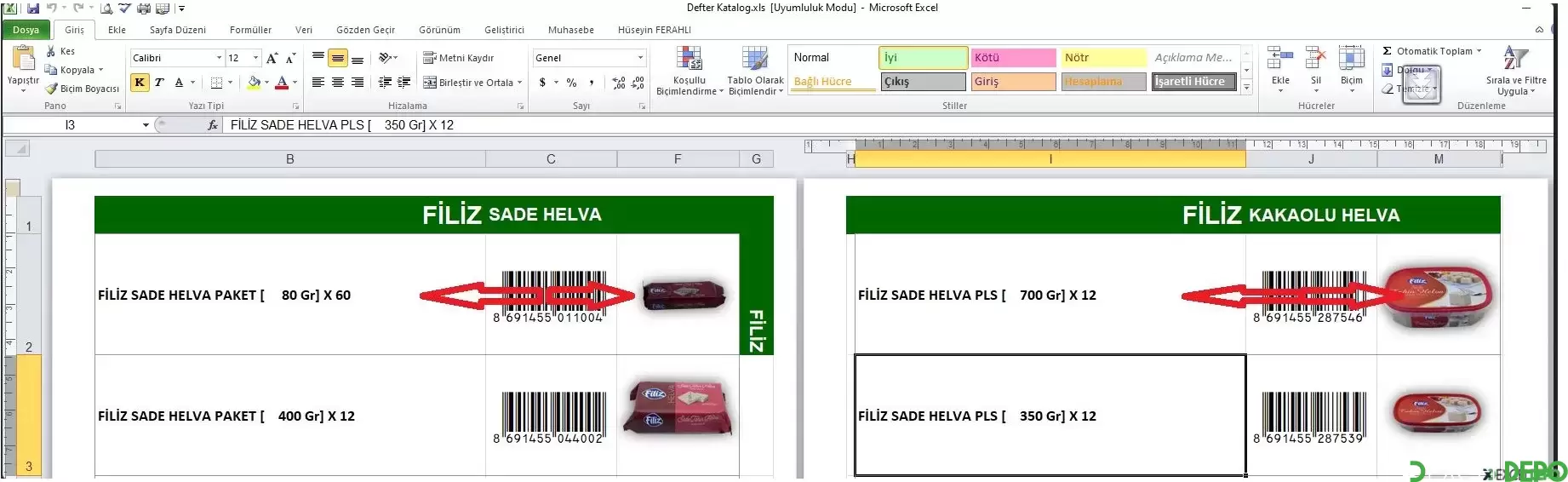This screenshot has width=1568, height=482.
Task: Expand Birleştir ve Ortala dropdown arrow
Action: (x=519, y=83)
